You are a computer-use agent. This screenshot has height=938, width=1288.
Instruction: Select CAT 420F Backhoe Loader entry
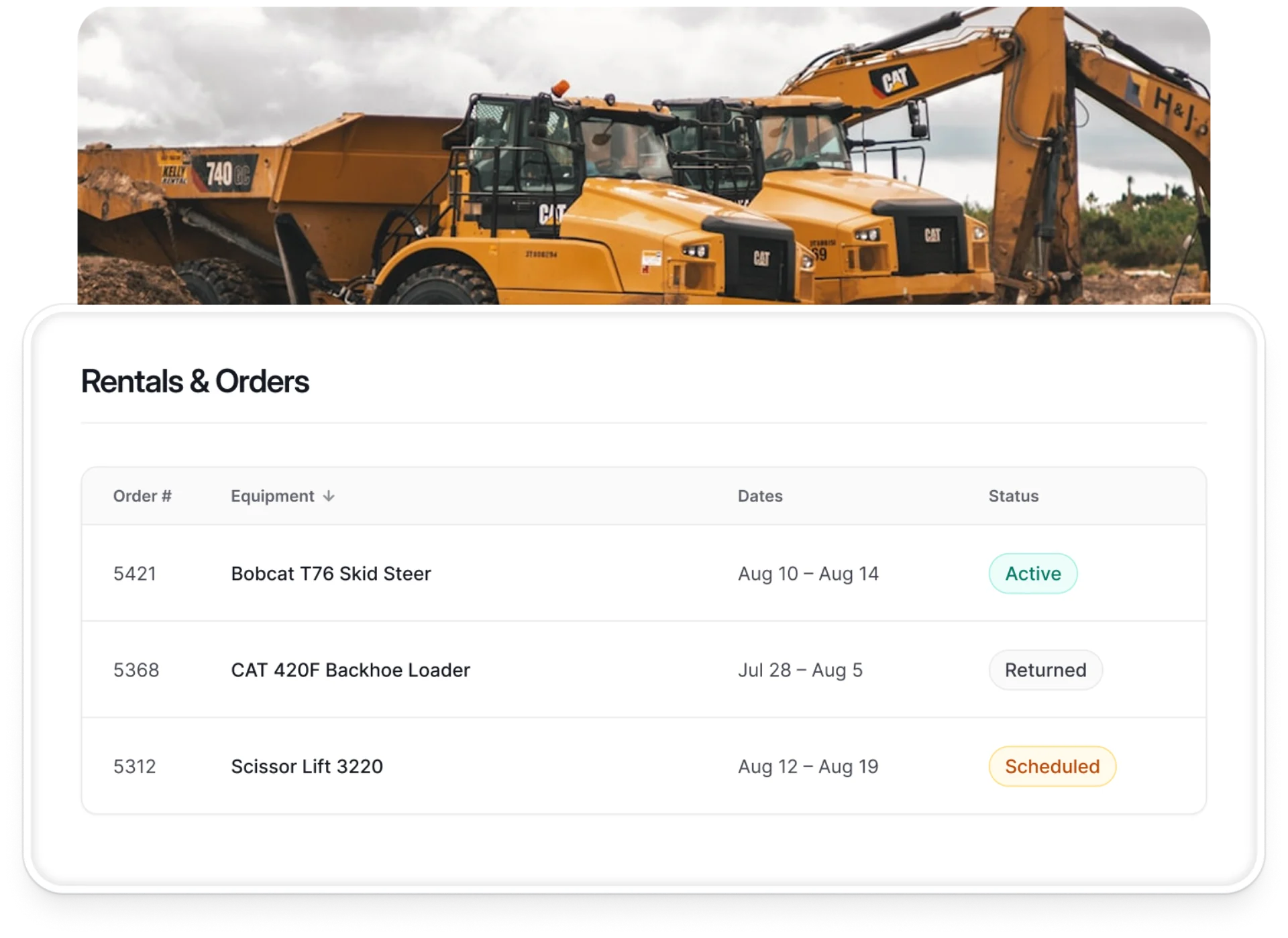pos(350,670)
